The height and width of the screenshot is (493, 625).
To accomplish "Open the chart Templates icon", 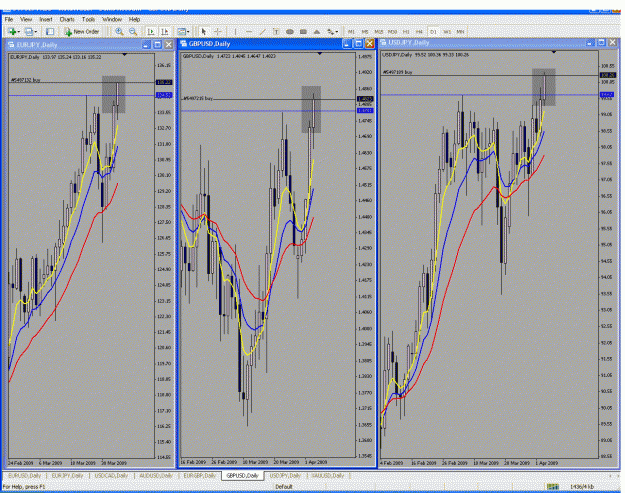I will (181, 31).
